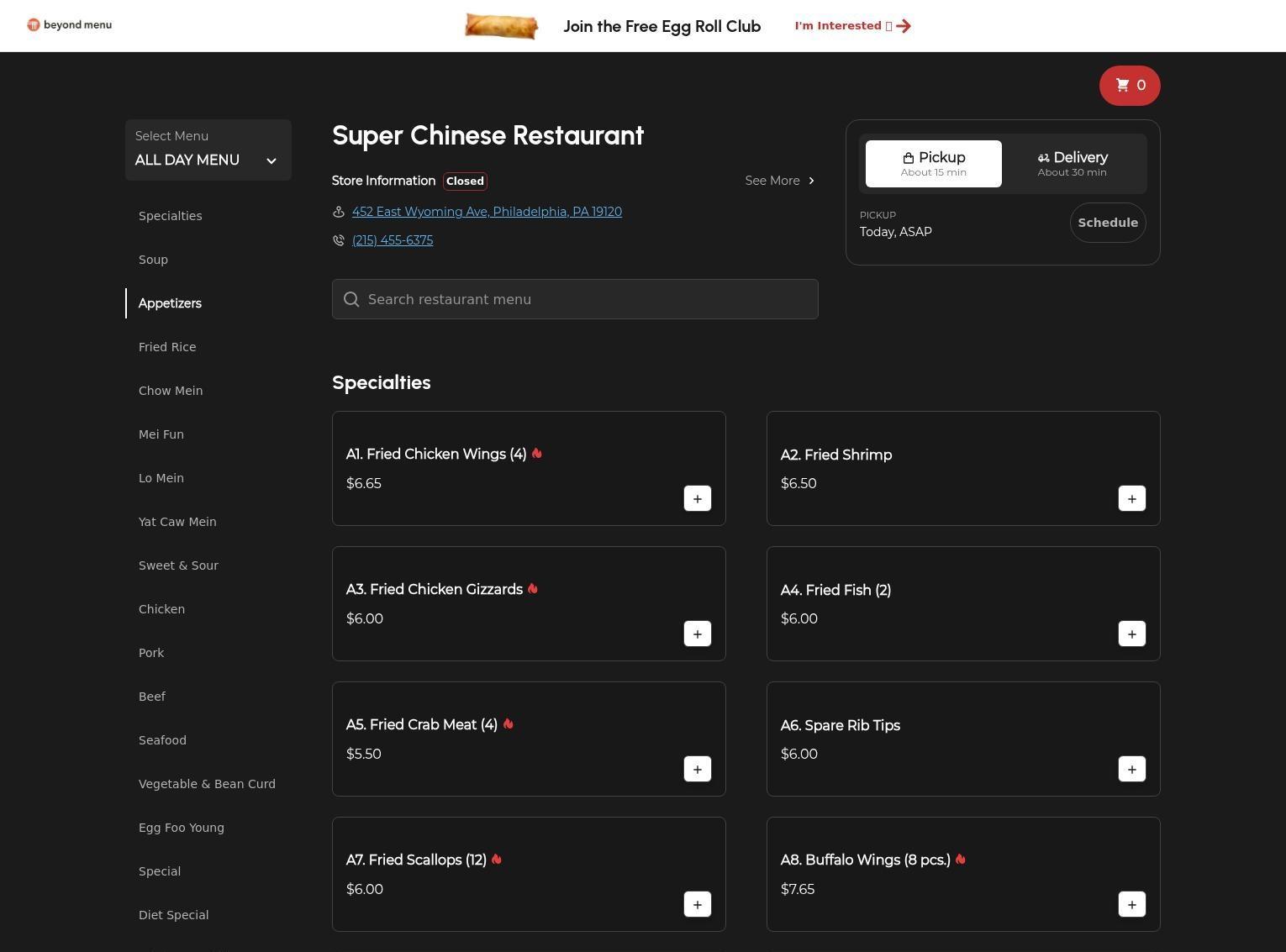Open the ALL DAY MENU dropdown
The width and height of the screenshot is (1286, 952).
208,150
